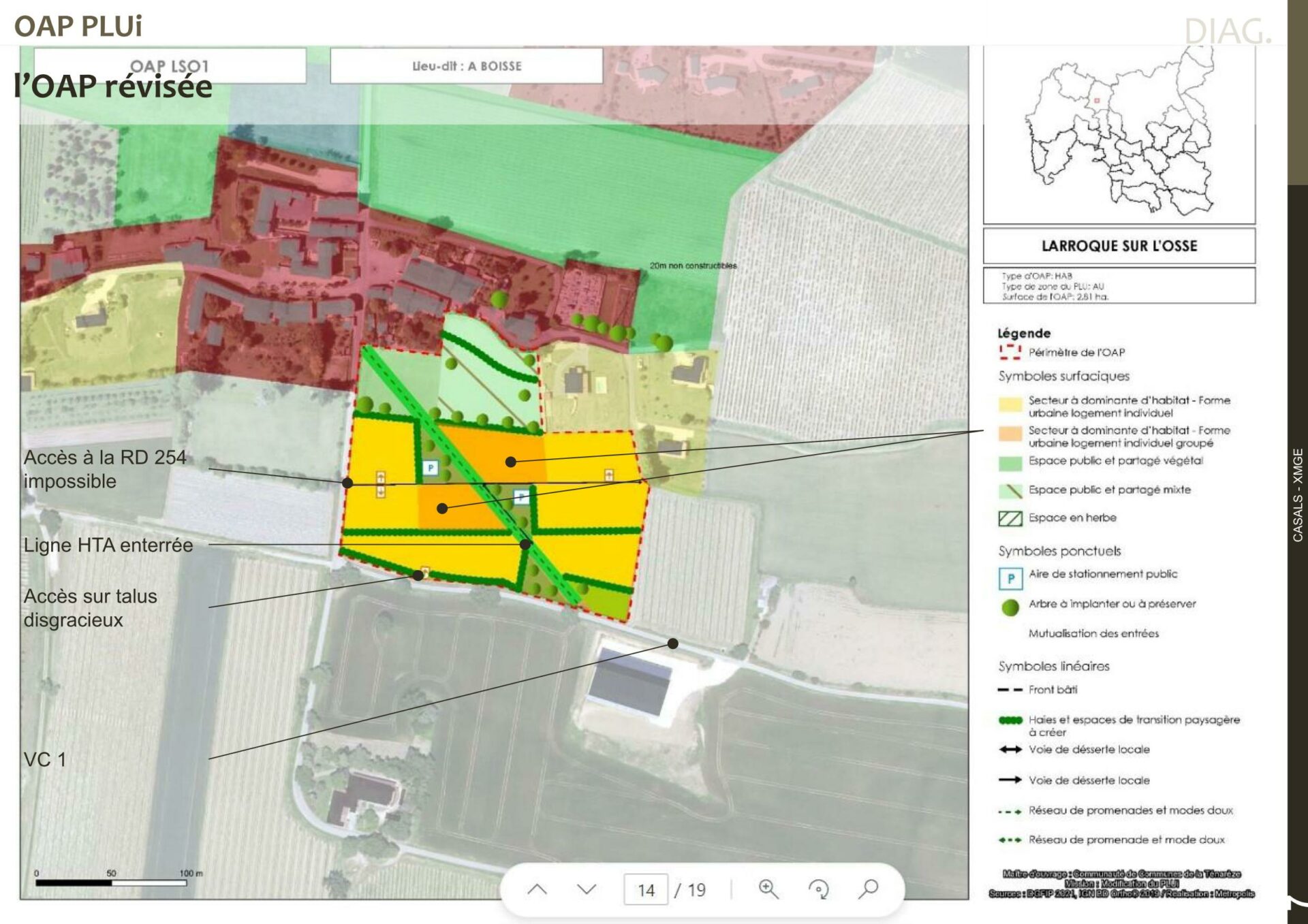
Task: Rotate the page with the rotate icon
Action: click(818, 889)
